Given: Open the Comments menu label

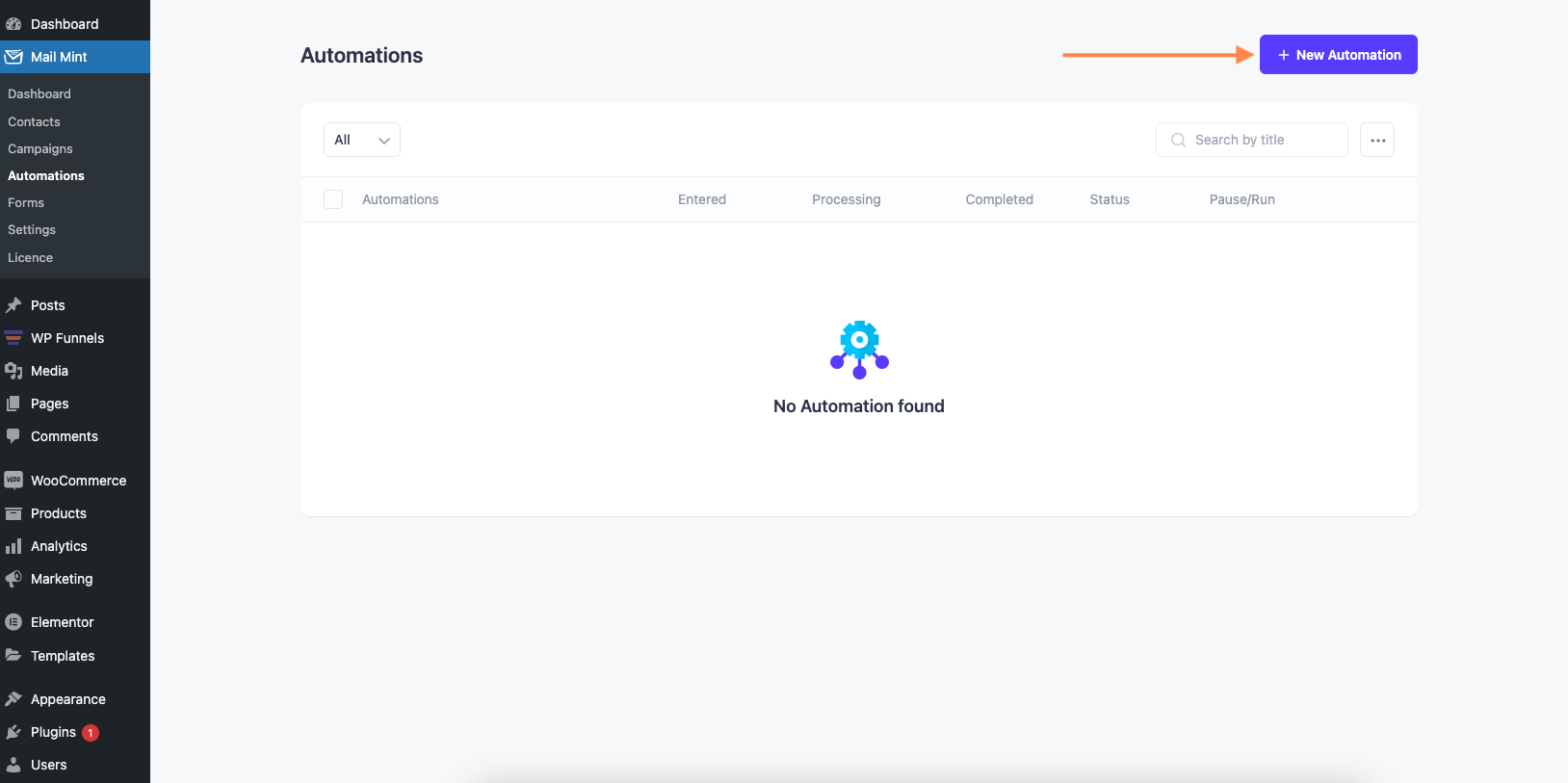Looking at the screenshot, I should click(x=65, y=436).
